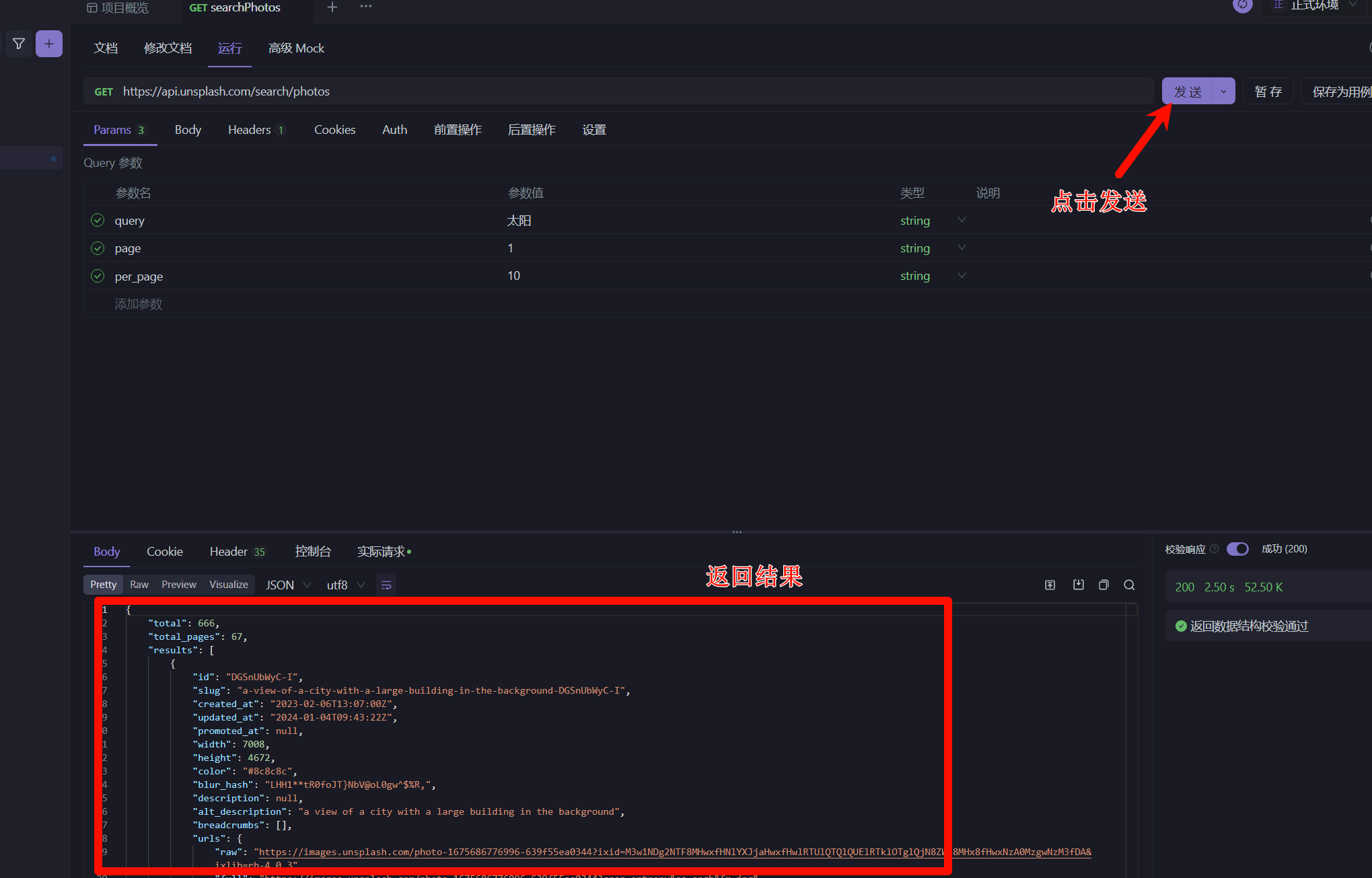Copy response body with copy icon
Viewport: 1372px width, 878px height.
point(1104,585)
